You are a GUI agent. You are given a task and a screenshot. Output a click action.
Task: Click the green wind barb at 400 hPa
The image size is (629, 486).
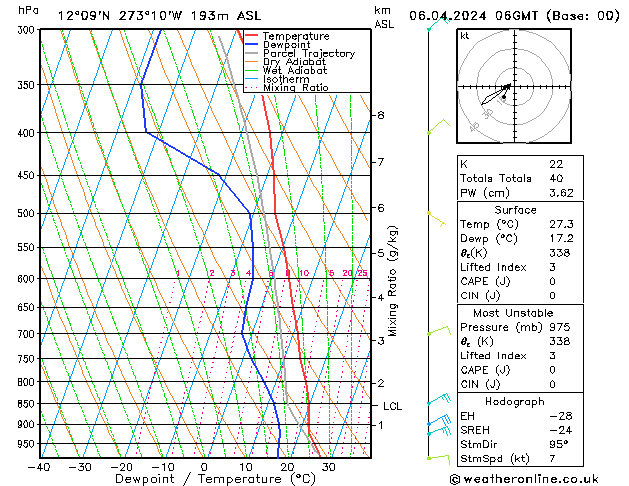tap(438, 126)
